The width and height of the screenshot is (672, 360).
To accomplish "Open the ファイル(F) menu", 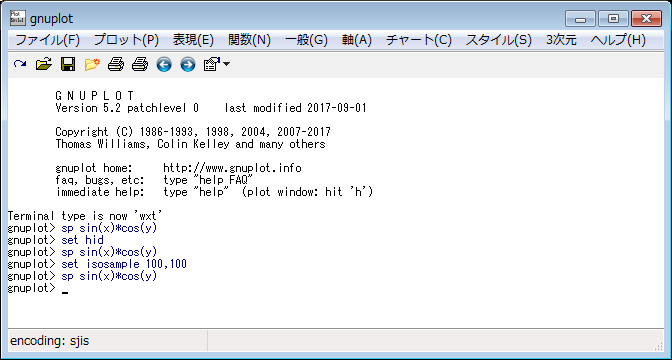I will point(48,40).
